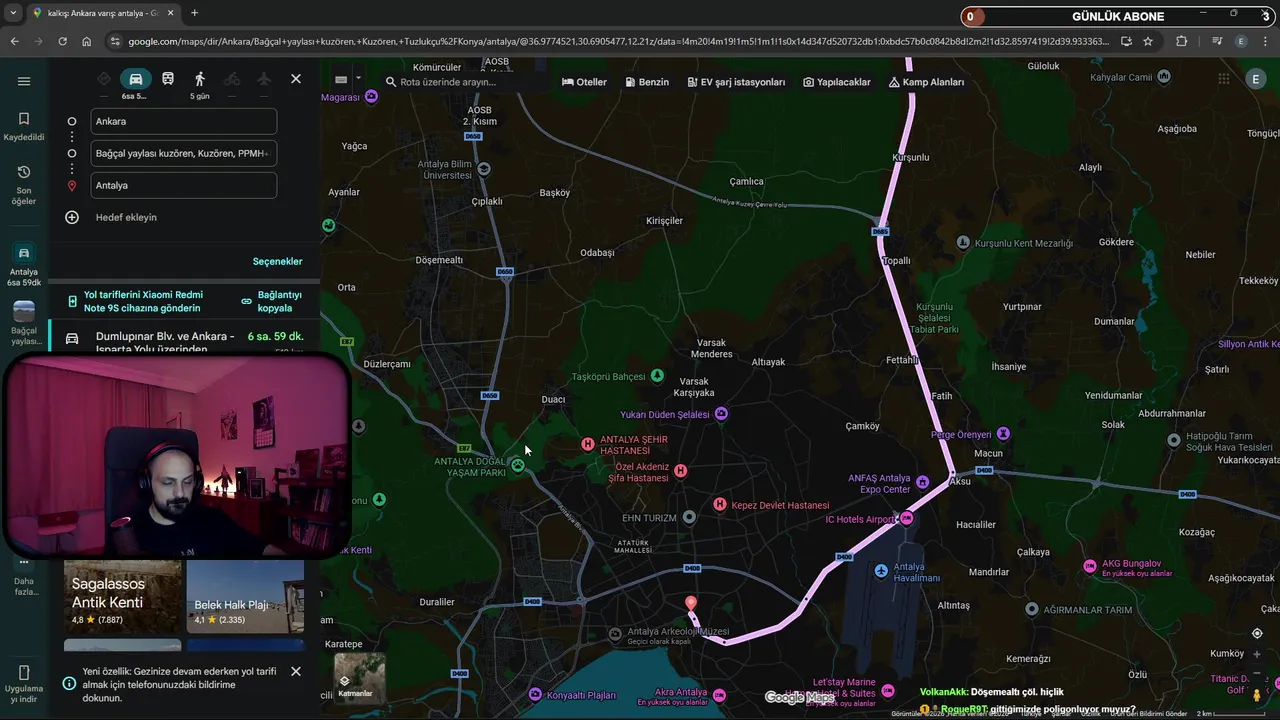Viewport: 1280px width, 720px height.
Task: Select walking travel mode
Action: [x=200, y=79]
